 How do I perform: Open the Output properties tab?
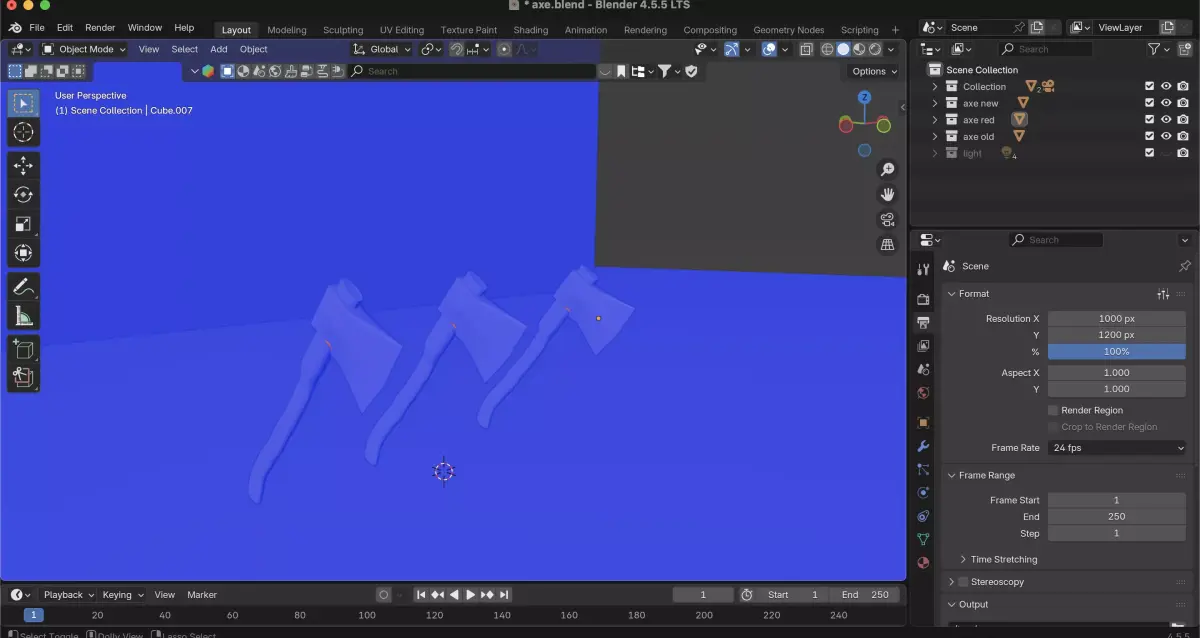point(923,322)
